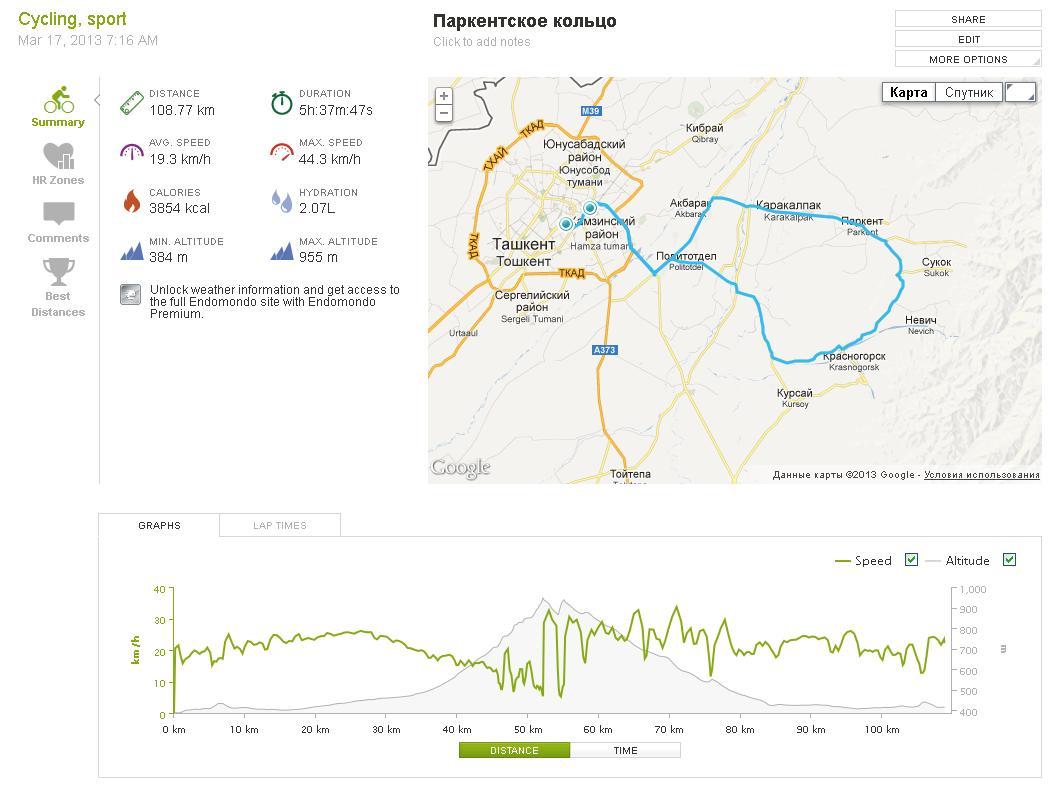Click the Endomondo Premium weather icon
Viewport: 1054px width, 790px height.
pos(130,294)
